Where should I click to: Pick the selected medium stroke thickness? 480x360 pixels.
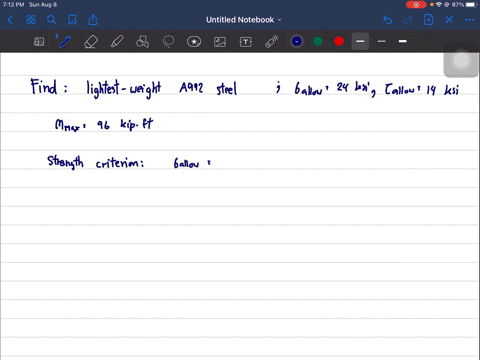360,41
